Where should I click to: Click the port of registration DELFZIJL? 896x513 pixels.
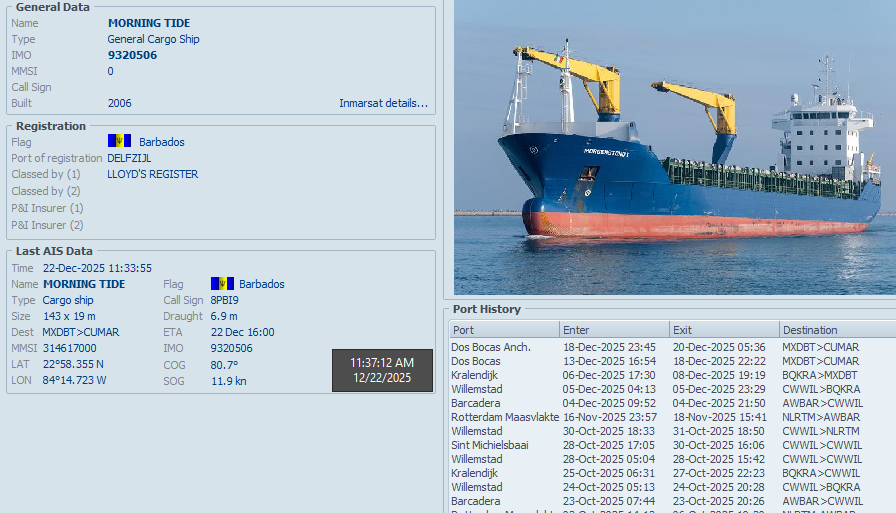(129, 158)
